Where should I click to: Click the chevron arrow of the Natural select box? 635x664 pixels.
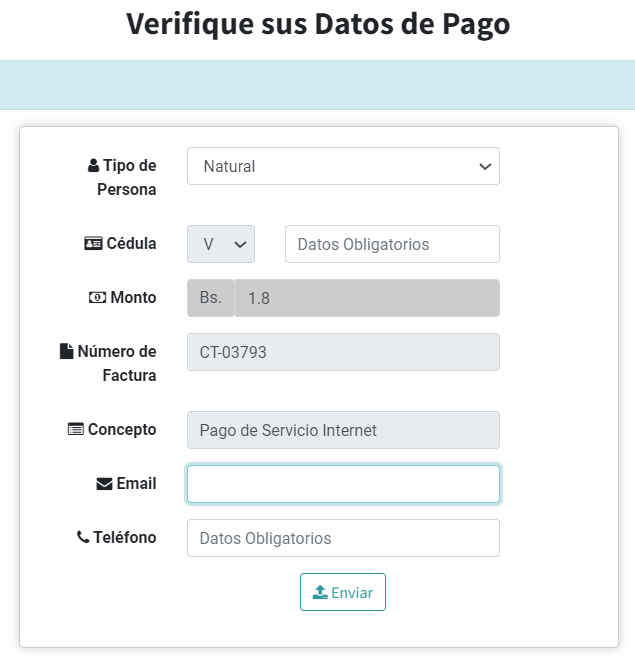pos(485,166)
